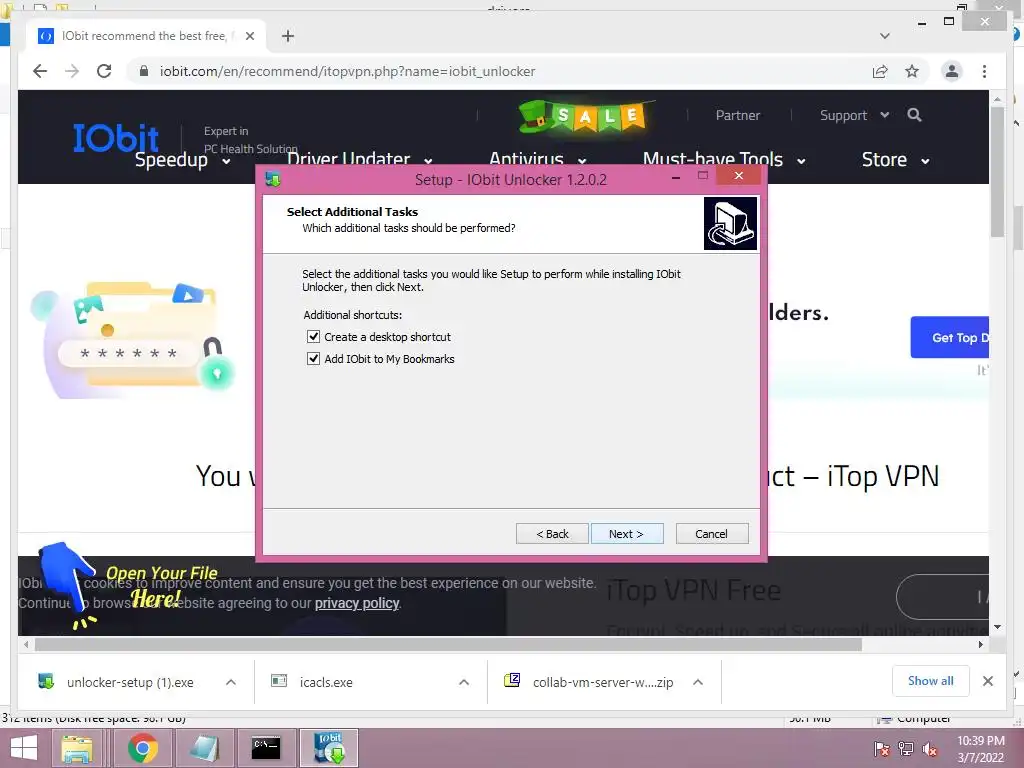Expand the Driver Updater menu

coord(359,159)
